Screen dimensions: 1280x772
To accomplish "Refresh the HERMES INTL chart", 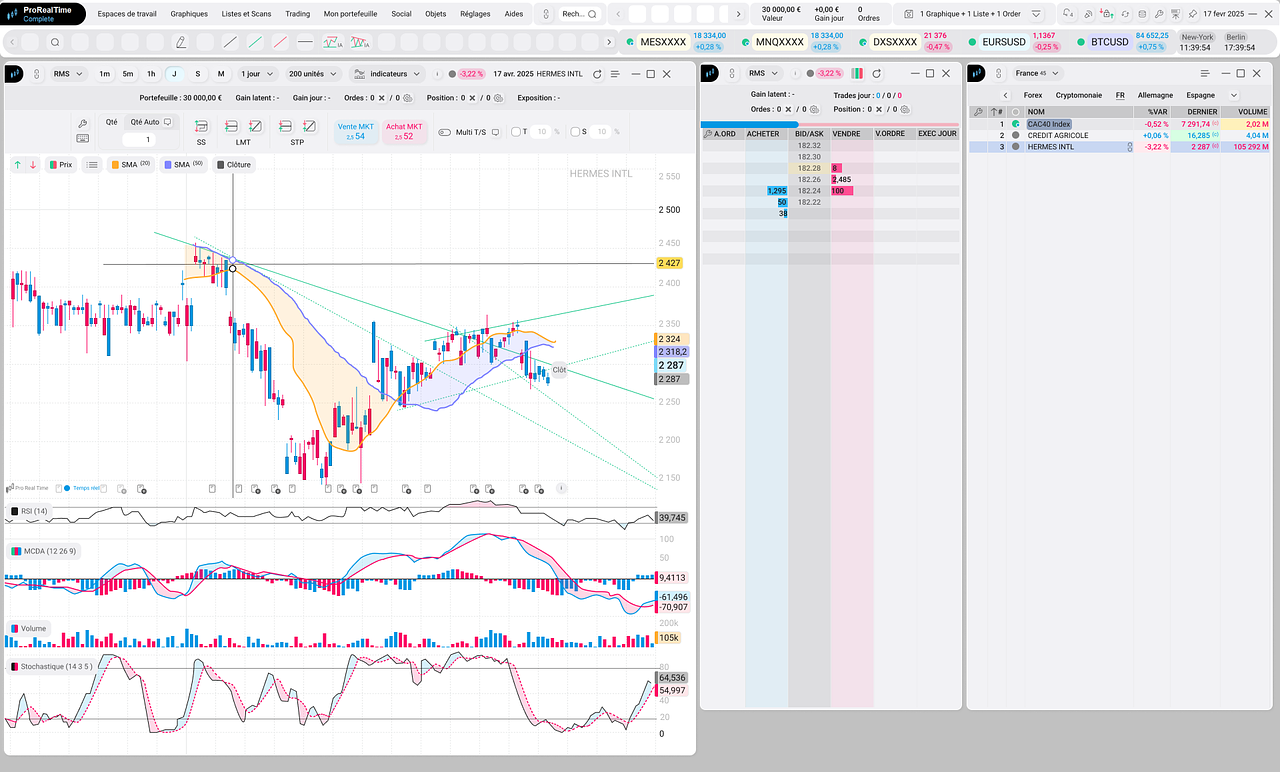I will [x=597, y=74].
